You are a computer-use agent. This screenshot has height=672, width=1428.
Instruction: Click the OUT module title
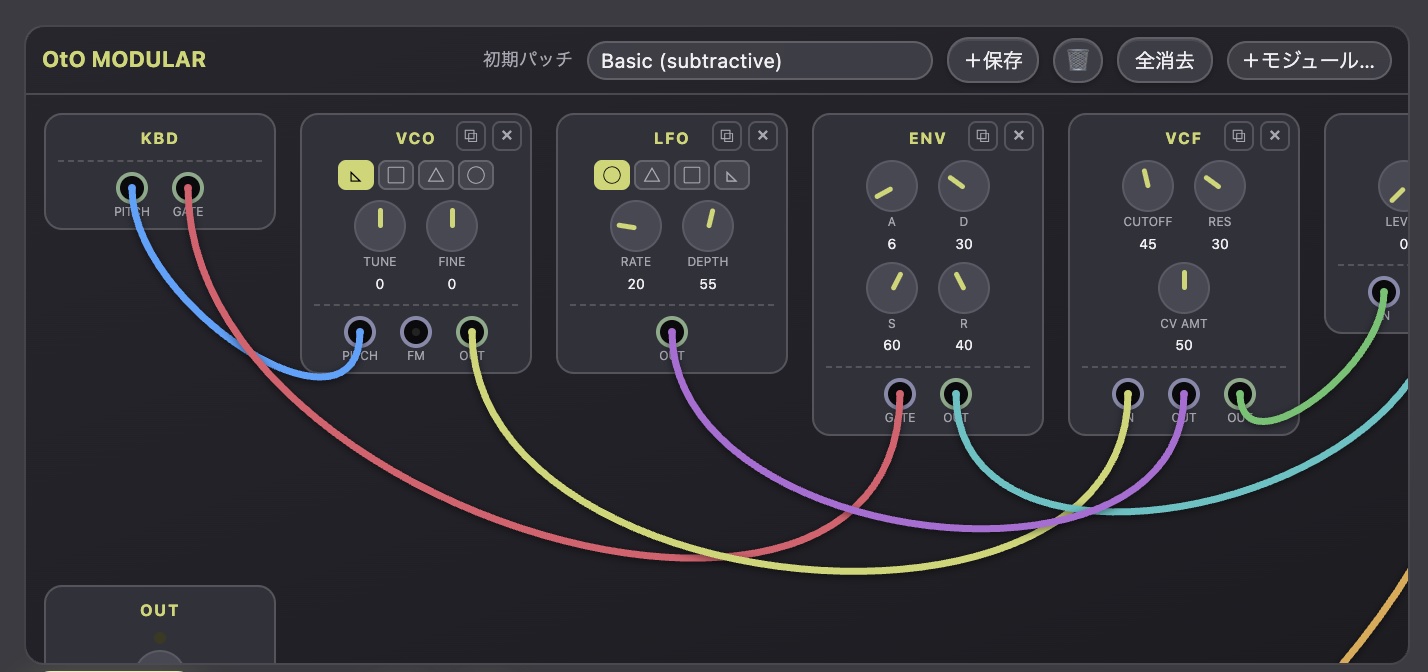point(160,610)
